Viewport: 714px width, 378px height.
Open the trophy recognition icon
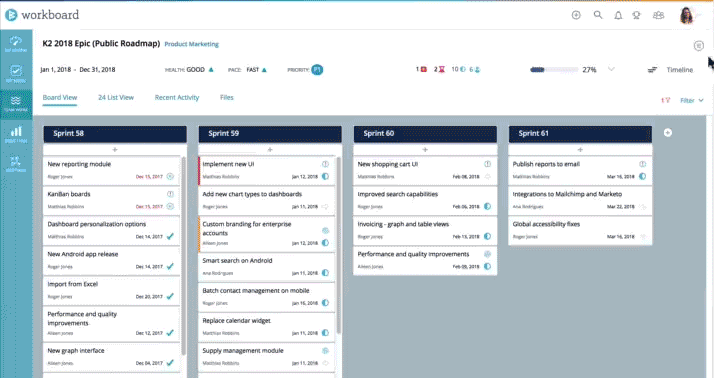click(637, 15)
